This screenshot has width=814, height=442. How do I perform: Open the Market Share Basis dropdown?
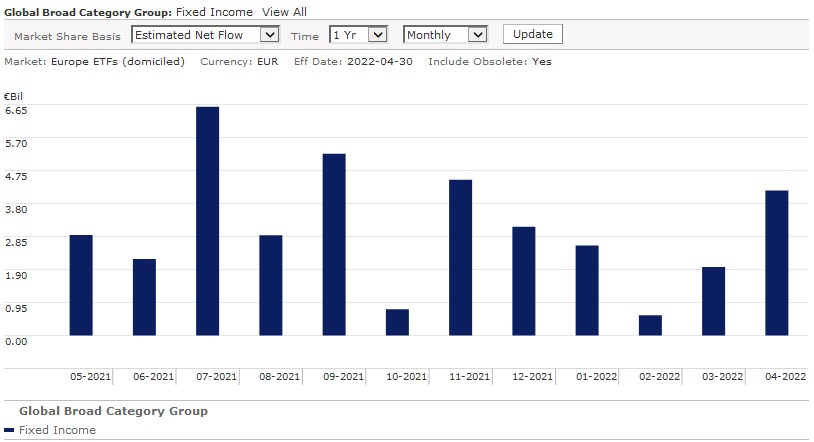[x=205, y=35]
